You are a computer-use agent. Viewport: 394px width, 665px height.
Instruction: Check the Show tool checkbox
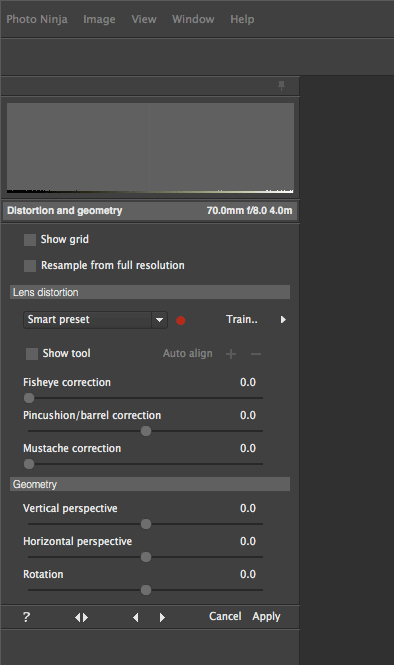coord(32,354)
